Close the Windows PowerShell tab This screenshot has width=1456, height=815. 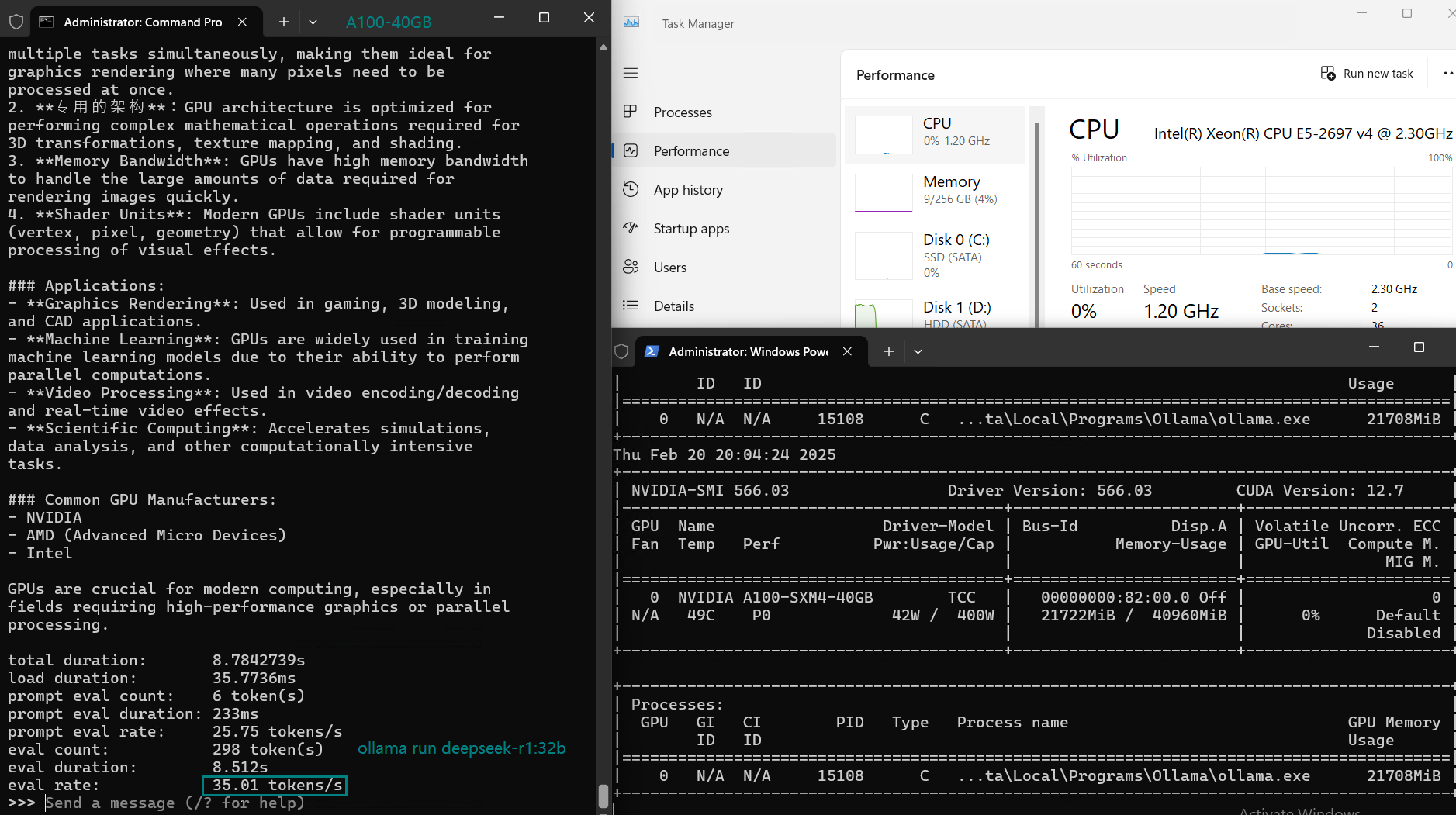tap(847, 351)
